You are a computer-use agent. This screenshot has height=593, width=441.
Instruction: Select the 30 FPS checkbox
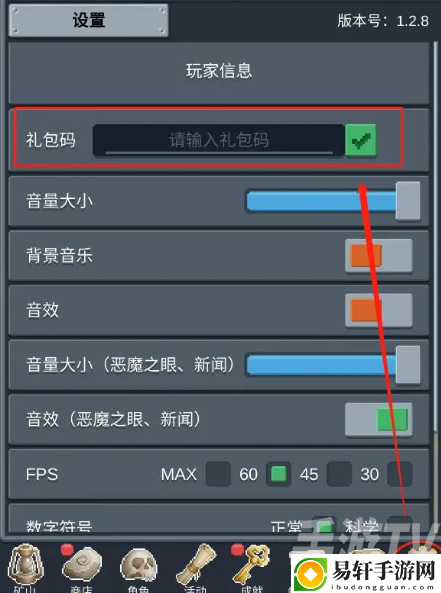click(x=400, y=474)
